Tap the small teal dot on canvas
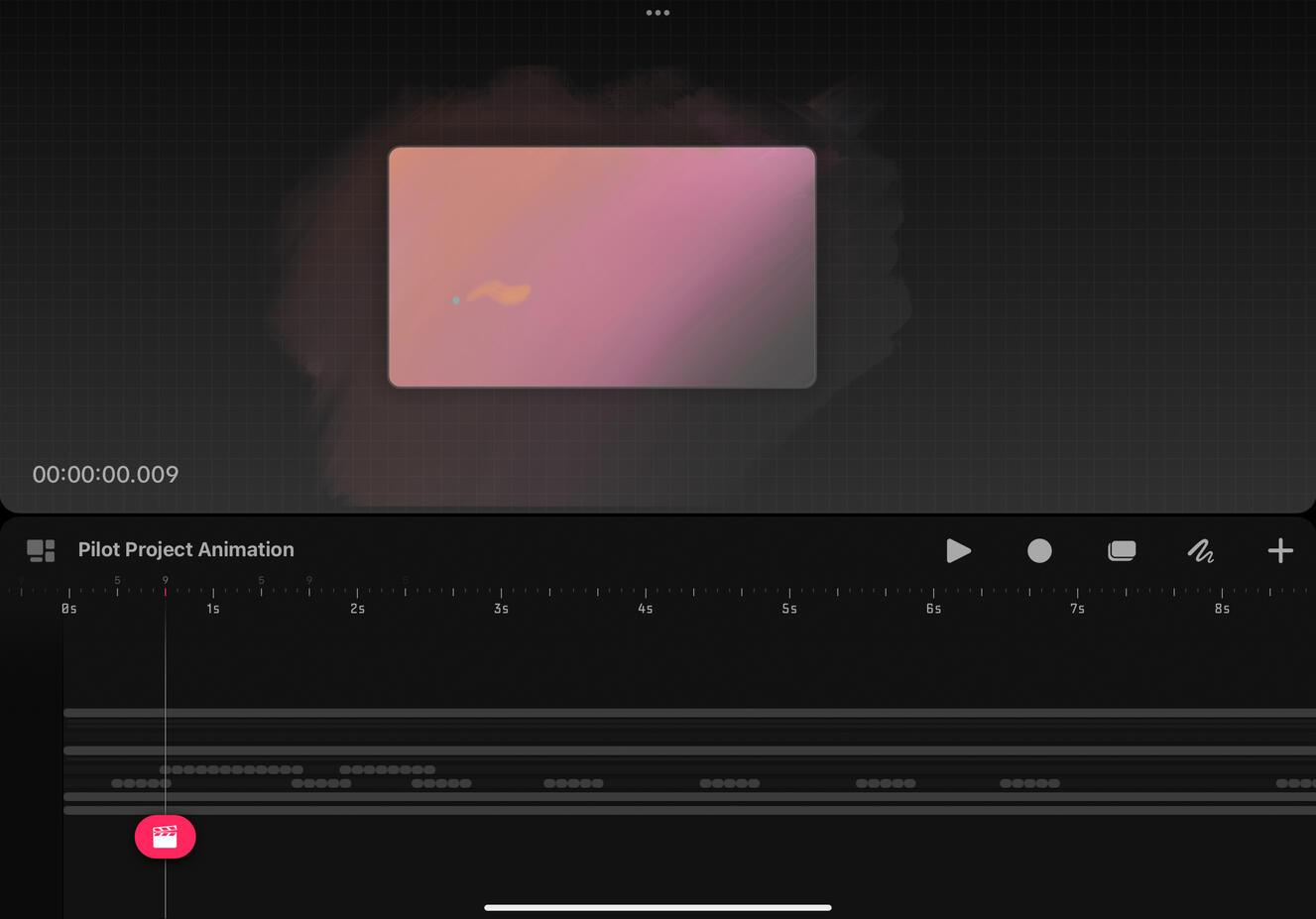 (x=456, y=299)
